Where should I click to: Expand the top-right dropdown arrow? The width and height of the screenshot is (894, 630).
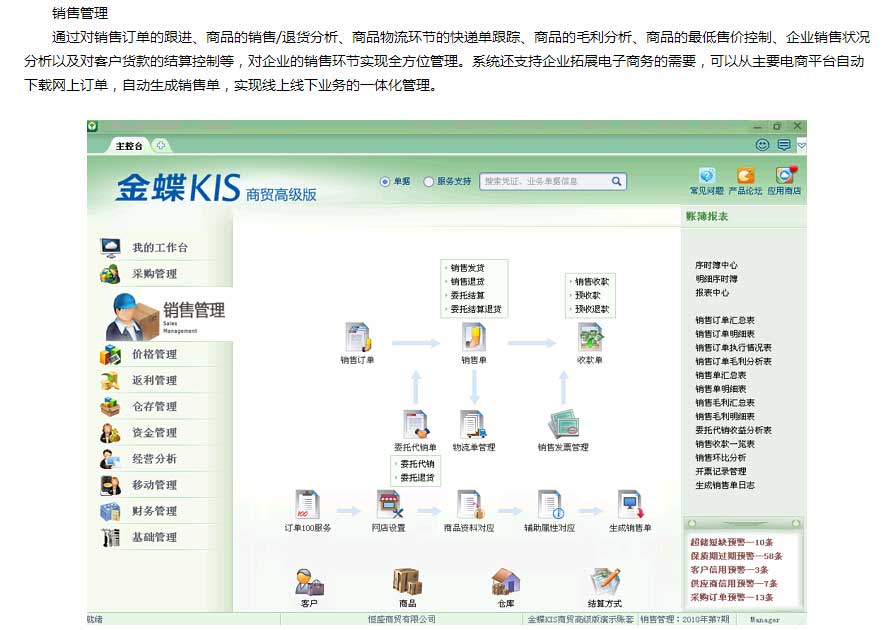(801, 146)
